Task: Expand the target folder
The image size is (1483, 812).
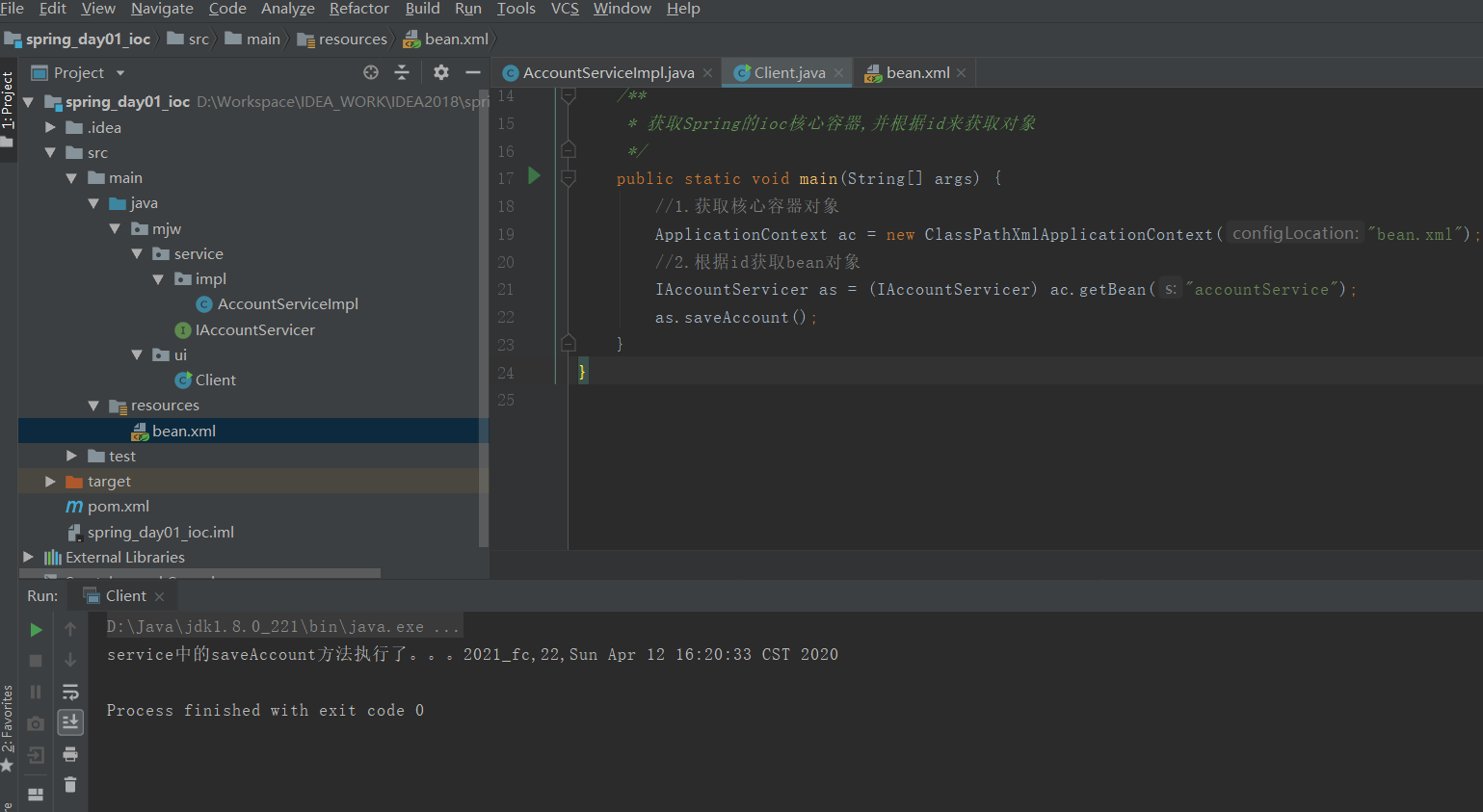Action: pos(50,481)
